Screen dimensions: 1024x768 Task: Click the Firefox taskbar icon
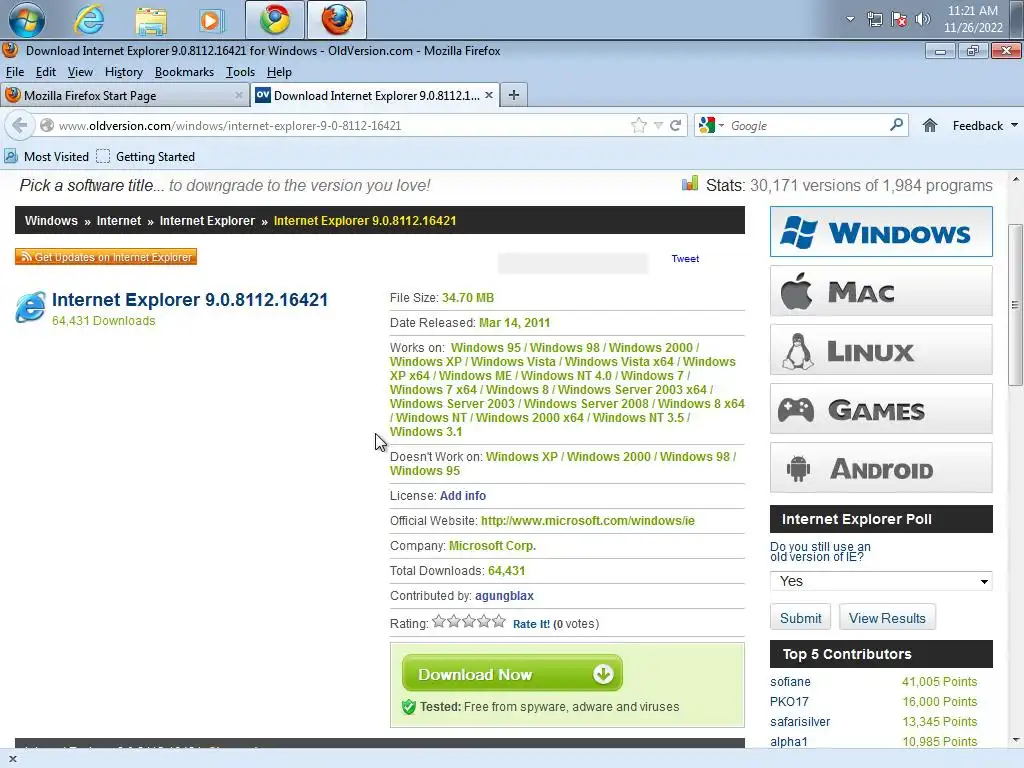(x=336, y=20)
